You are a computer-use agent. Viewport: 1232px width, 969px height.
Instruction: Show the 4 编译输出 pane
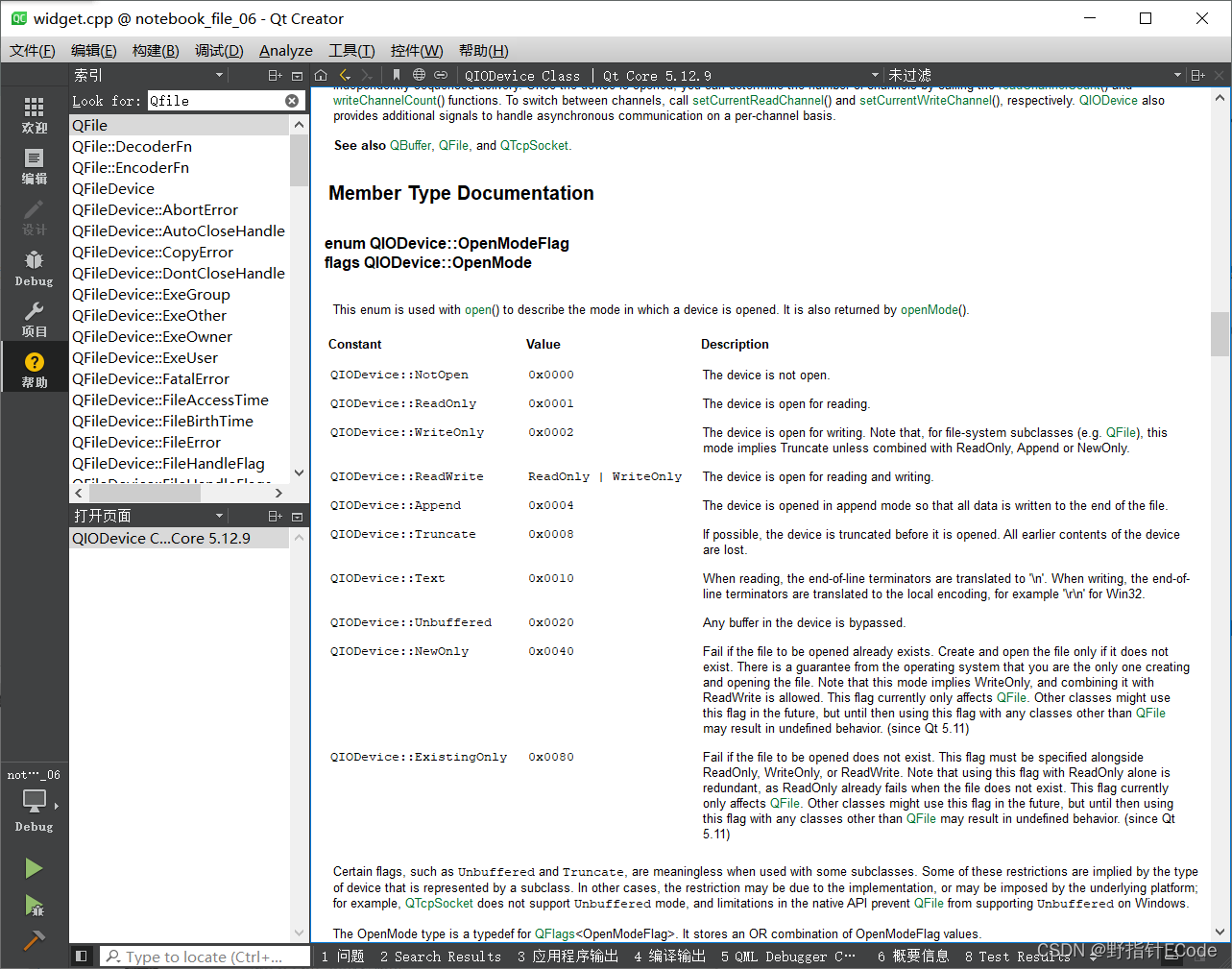point(669,956)
